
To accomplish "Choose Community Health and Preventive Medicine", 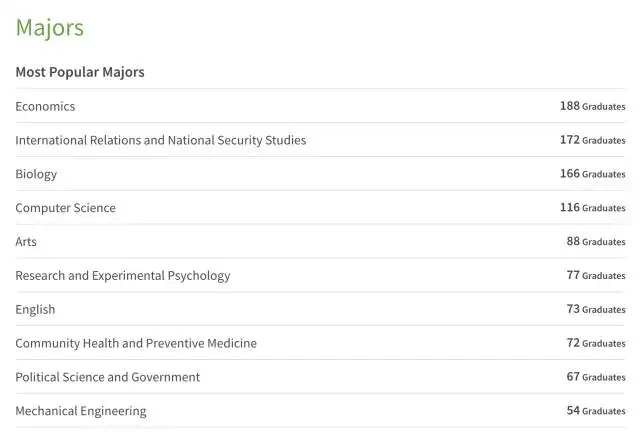I will point(135,343).
